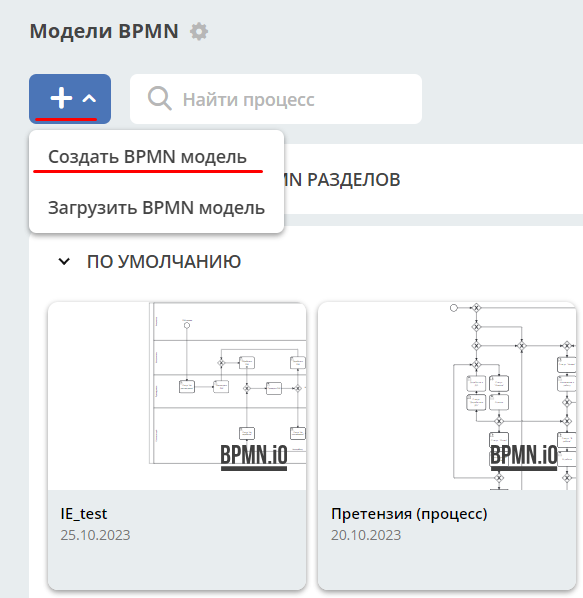Screen dimensions: 583x598
Task: Click the IE_test model name
Action: click(x=84, y=514)
